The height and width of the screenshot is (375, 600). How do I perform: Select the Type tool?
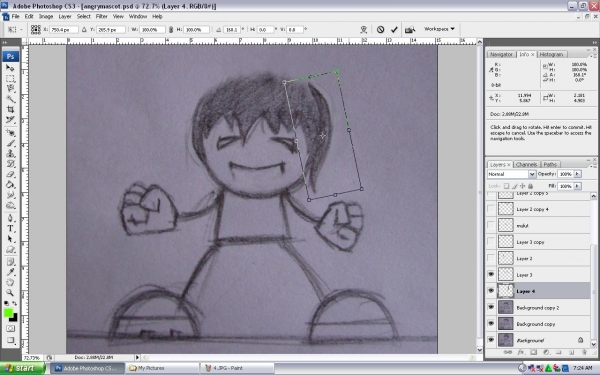pyautogui.click(x=10, y=229)
